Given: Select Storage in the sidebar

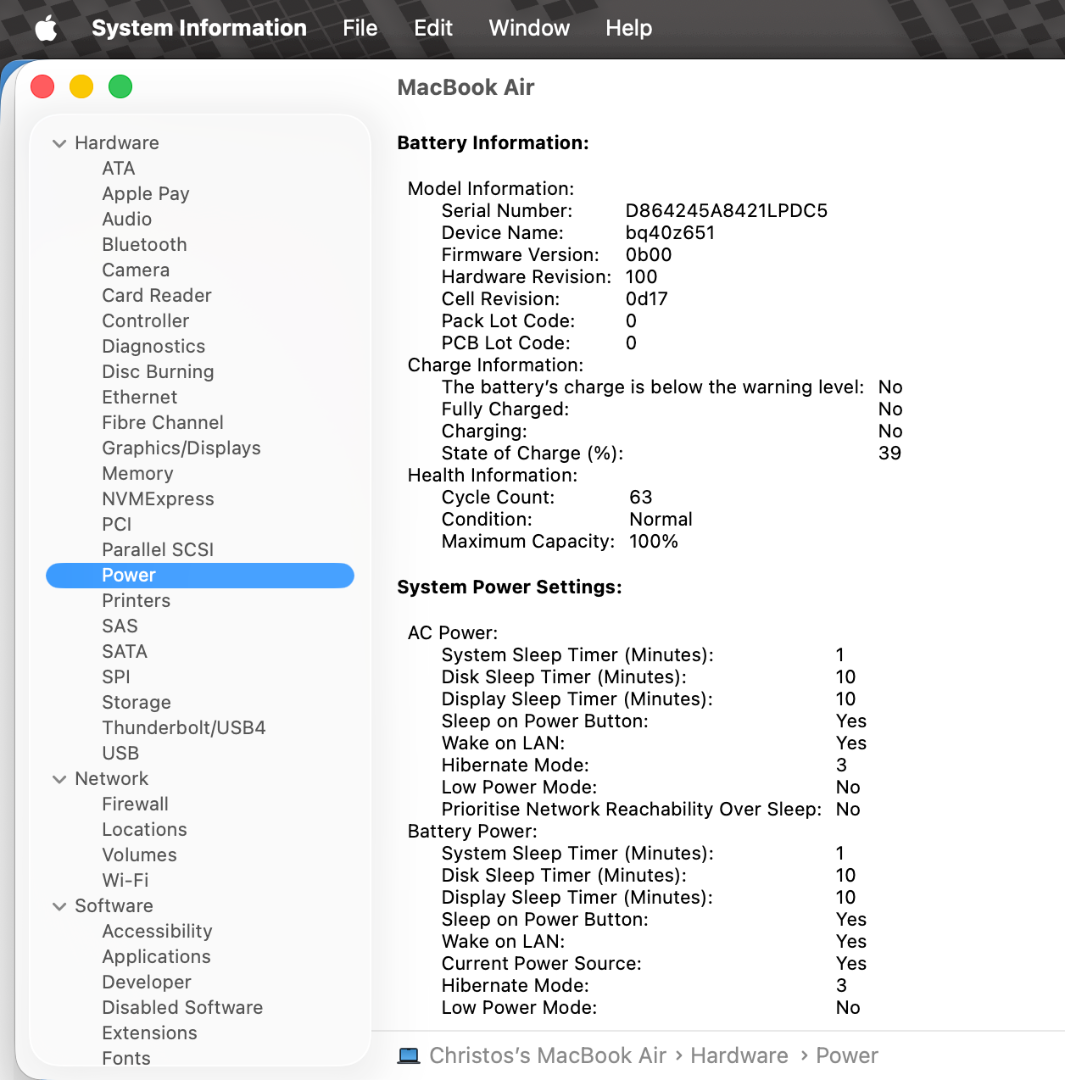Looking at the screenshot, I should click(136, 703).
